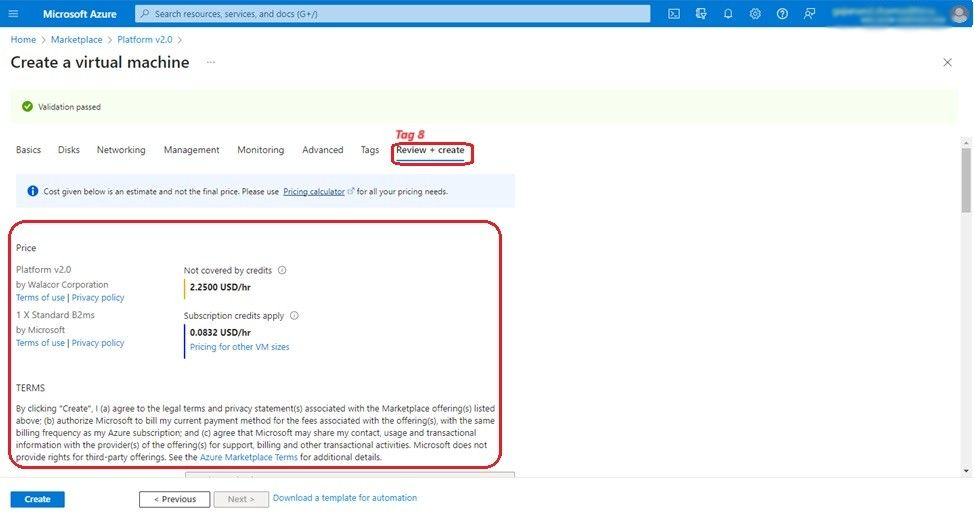Open Directories and subscriptions filter icon
Screen dimensions: 974x522
[701, 14]
